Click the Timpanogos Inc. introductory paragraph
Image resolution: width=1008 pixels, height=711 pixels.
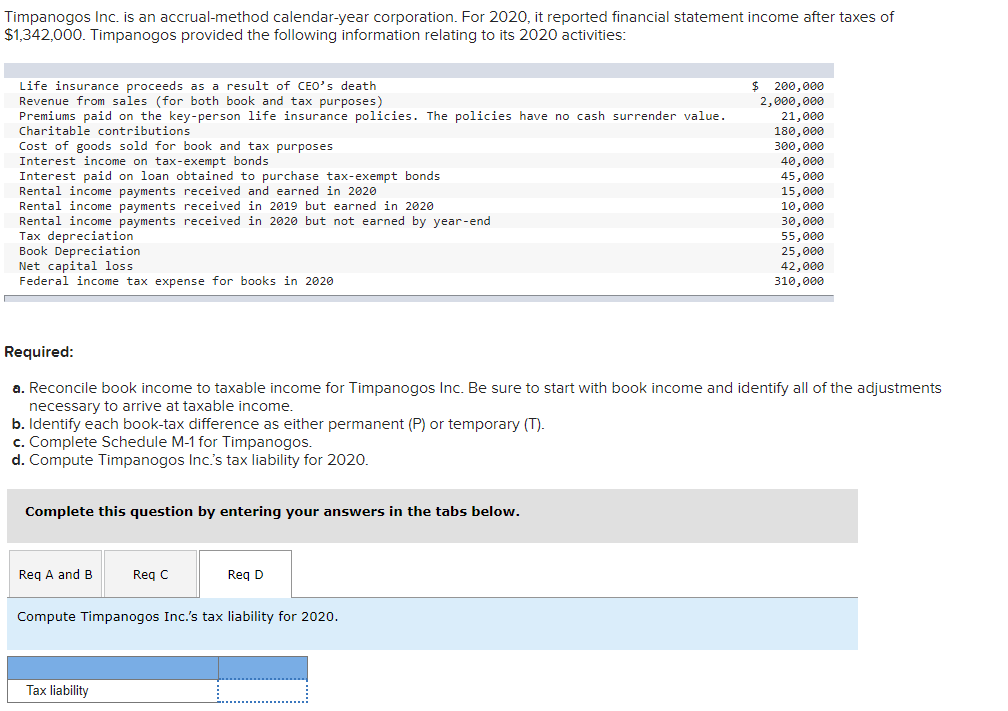[449, 26]
